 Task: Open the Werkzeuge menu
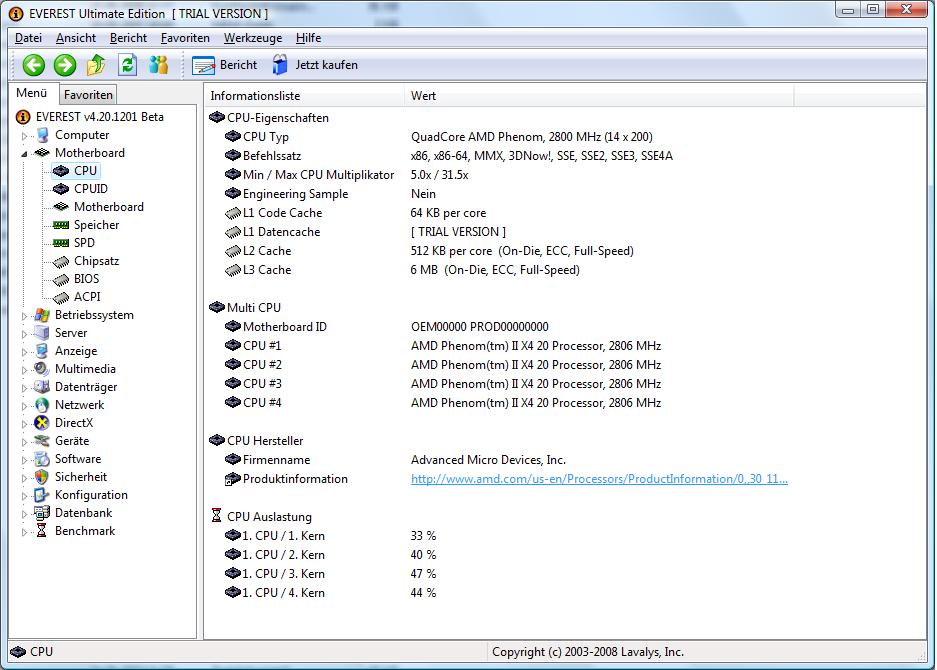coord(253,38)
